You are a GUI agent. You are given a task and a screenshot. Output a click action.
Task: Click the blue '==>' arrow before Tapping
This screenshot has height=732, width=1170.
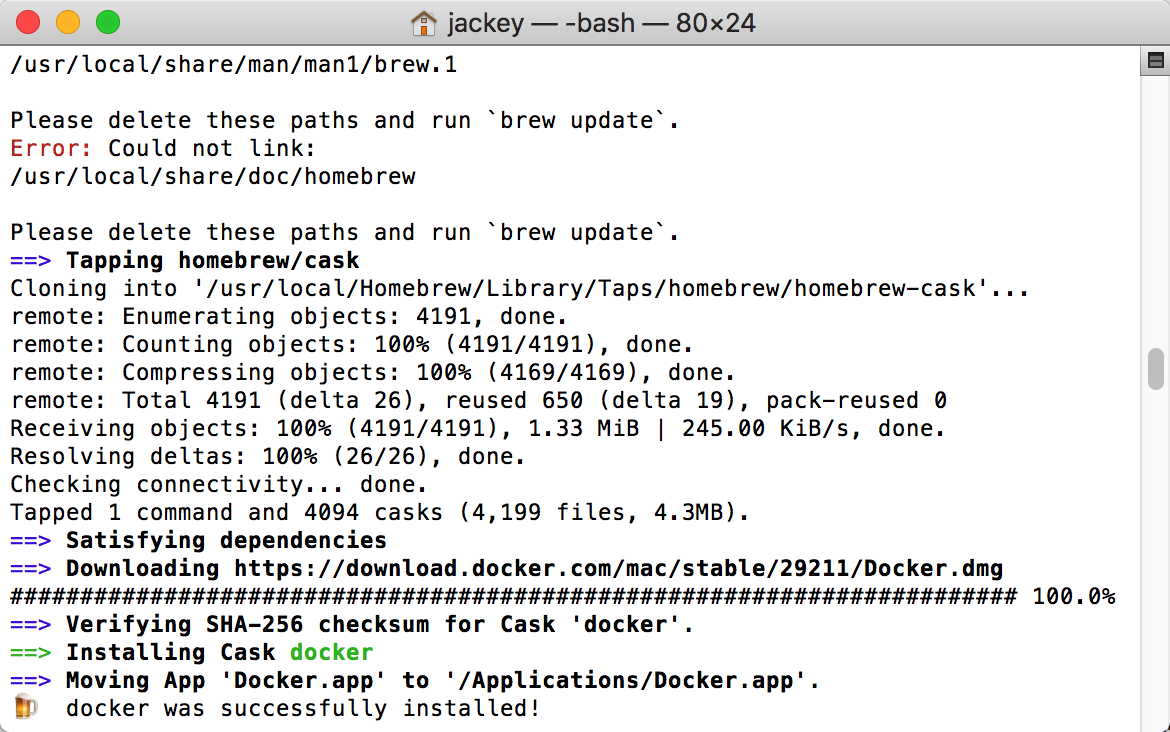[x=31, y=260]
